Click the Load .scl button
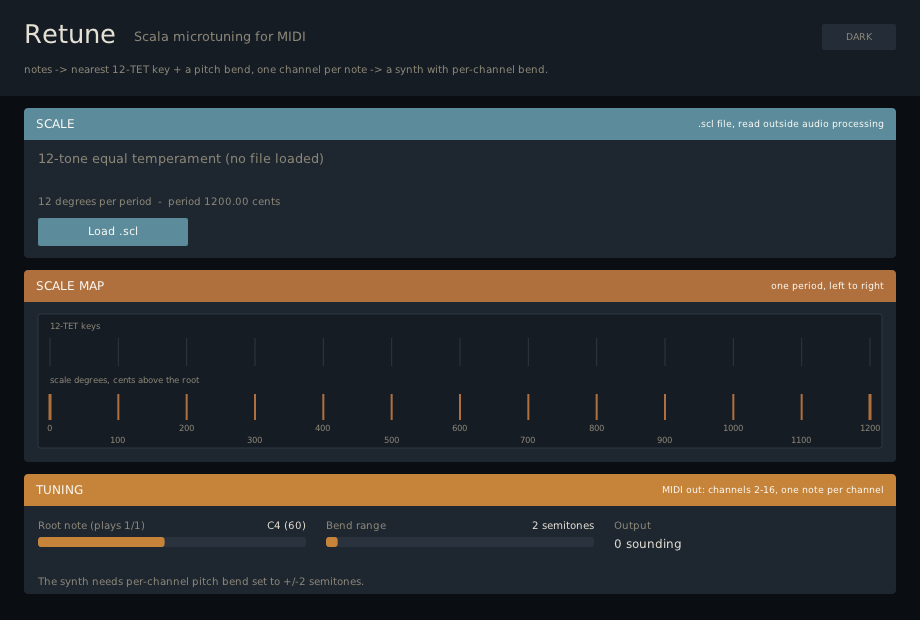This screenshot has width=920, height=620. tap(113, 232)
